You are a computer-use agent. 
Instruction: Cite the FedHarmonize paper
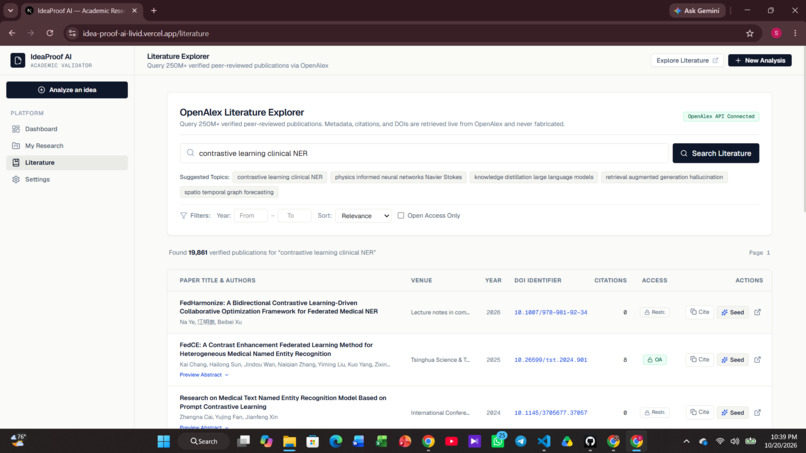coord(700,312)
